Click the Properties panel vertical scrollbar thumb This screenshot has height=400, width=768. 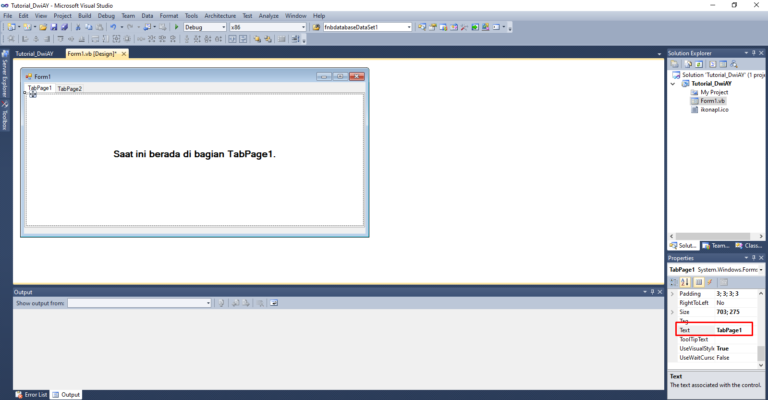tap(761, 353)
